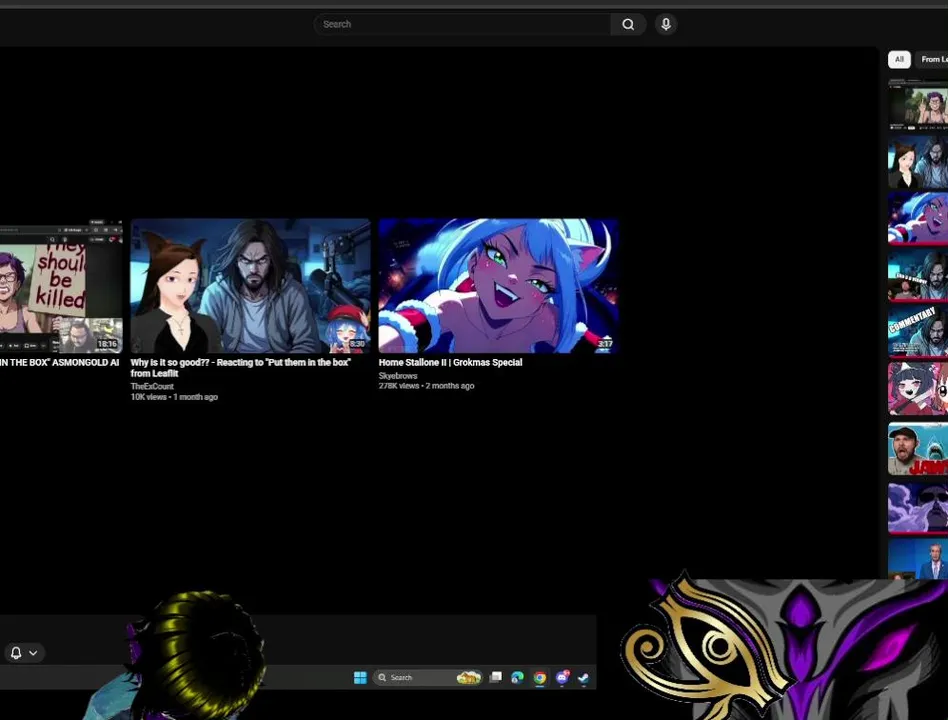Select the "All" filter chip
This screenshot has width=948, height=720.
click(899, 59)
